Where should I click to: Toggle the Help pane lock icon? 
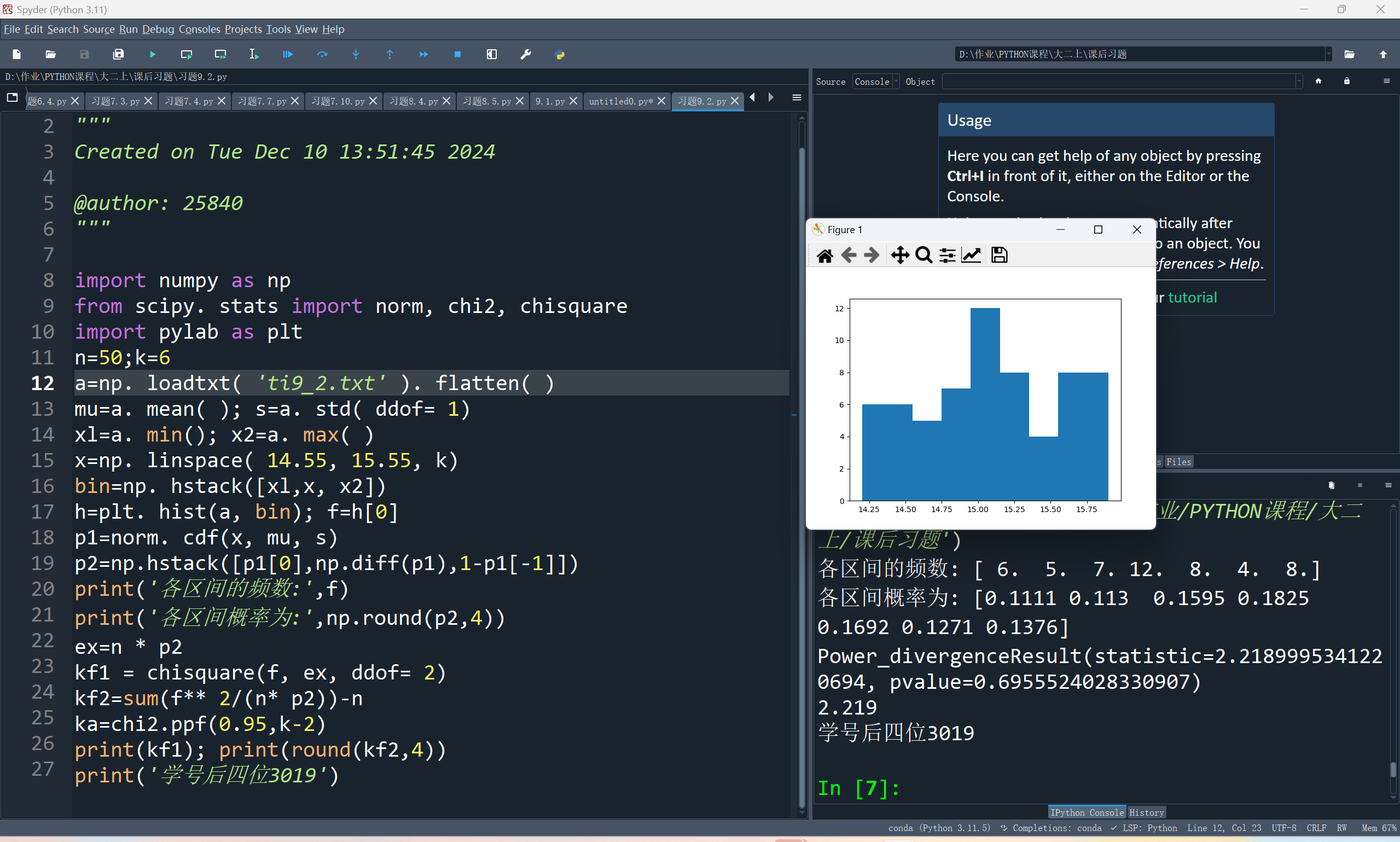coord(1347,81)
